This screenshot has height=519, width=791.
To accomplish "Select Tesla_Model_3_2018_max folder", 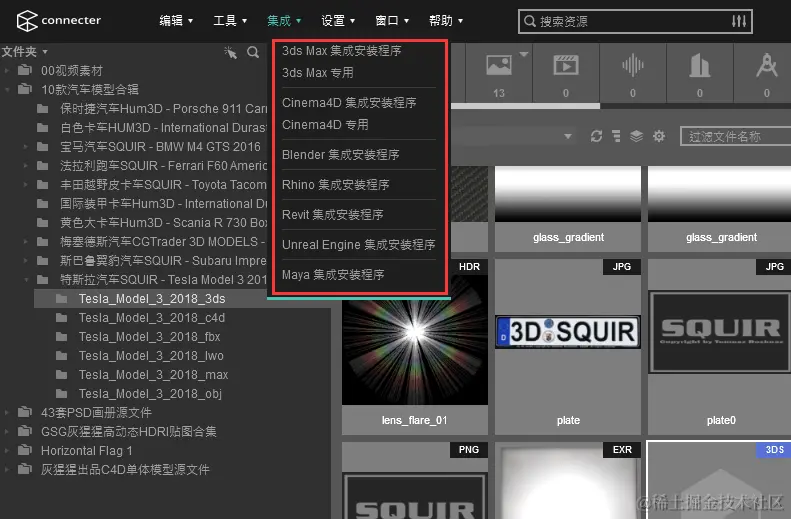I will pos(153,375).
